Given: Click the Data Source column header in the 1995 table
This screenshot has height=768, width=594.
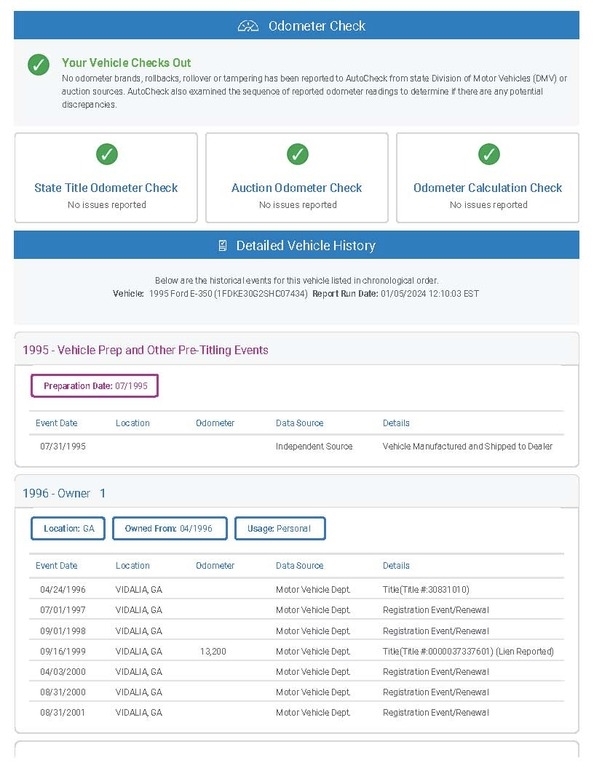Looking at the screenshot, I should pos(299,423).
